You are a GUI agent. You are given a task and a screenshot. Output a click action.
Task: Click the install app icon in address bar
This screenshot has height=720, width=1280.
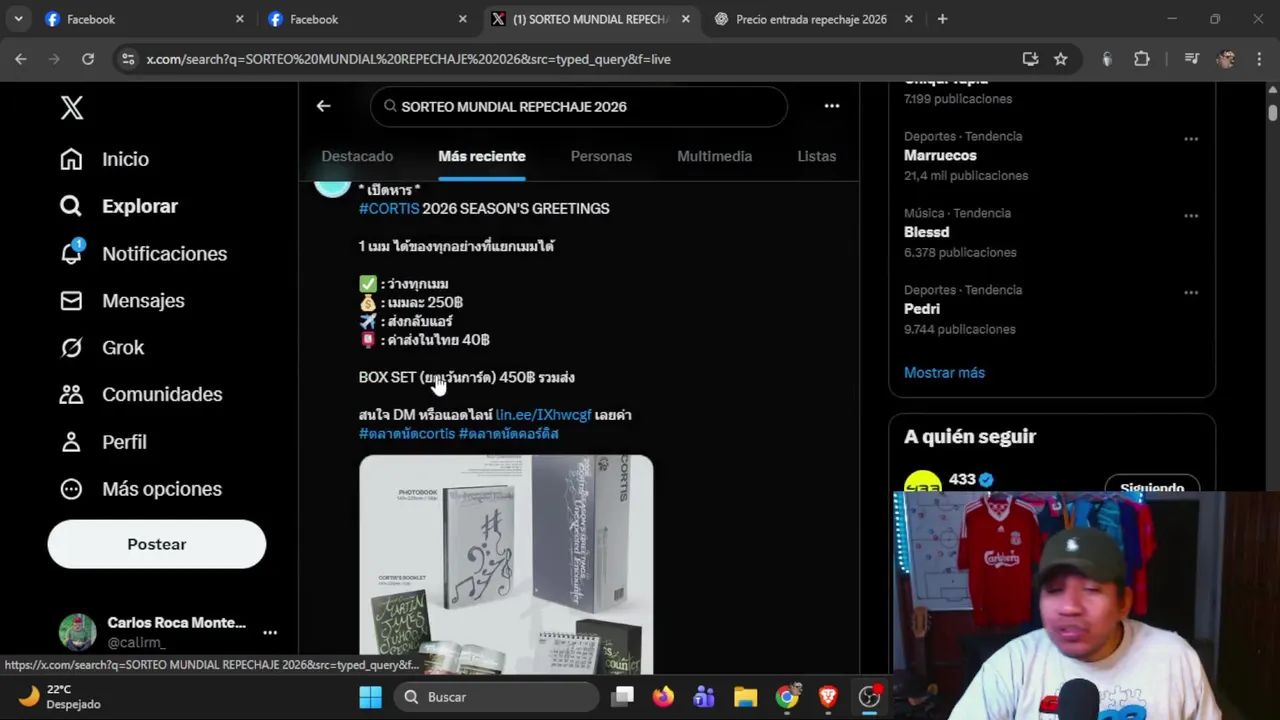[x=1030, y=59]
